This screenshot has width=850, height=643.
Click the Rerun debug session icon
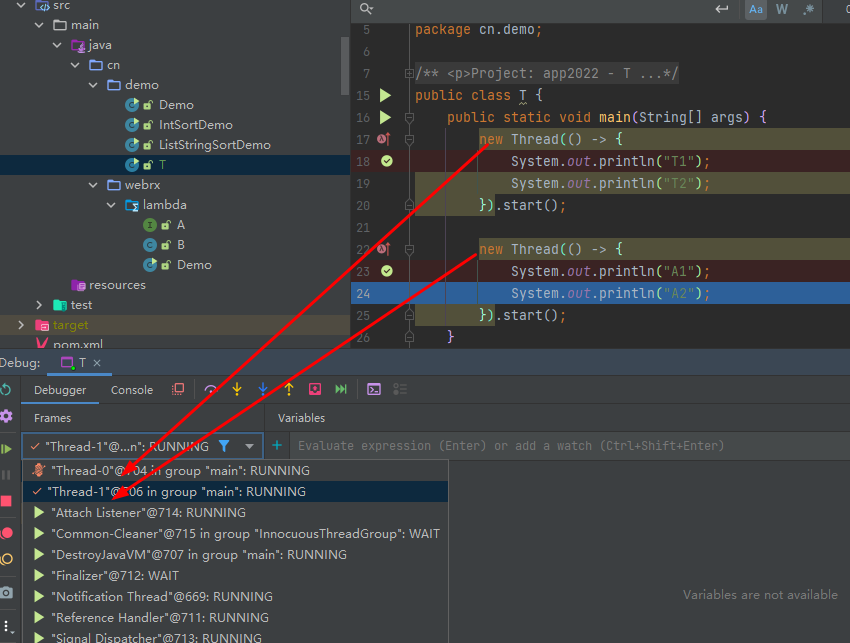coord(6,389)
